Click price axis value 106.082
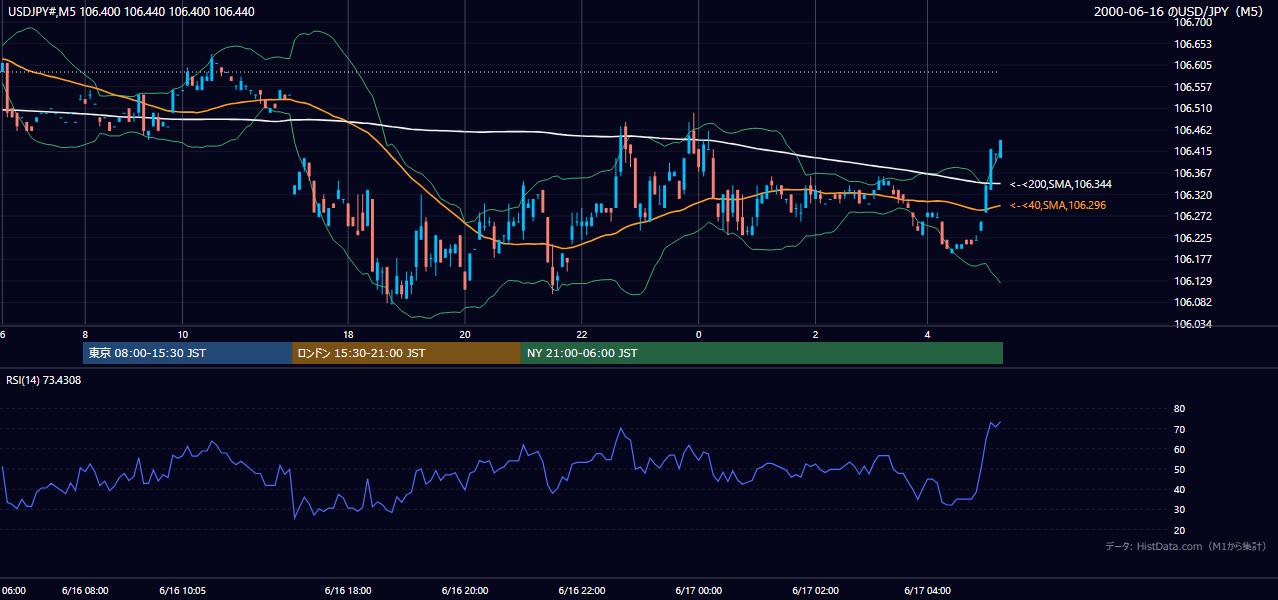 (1192, 302)
